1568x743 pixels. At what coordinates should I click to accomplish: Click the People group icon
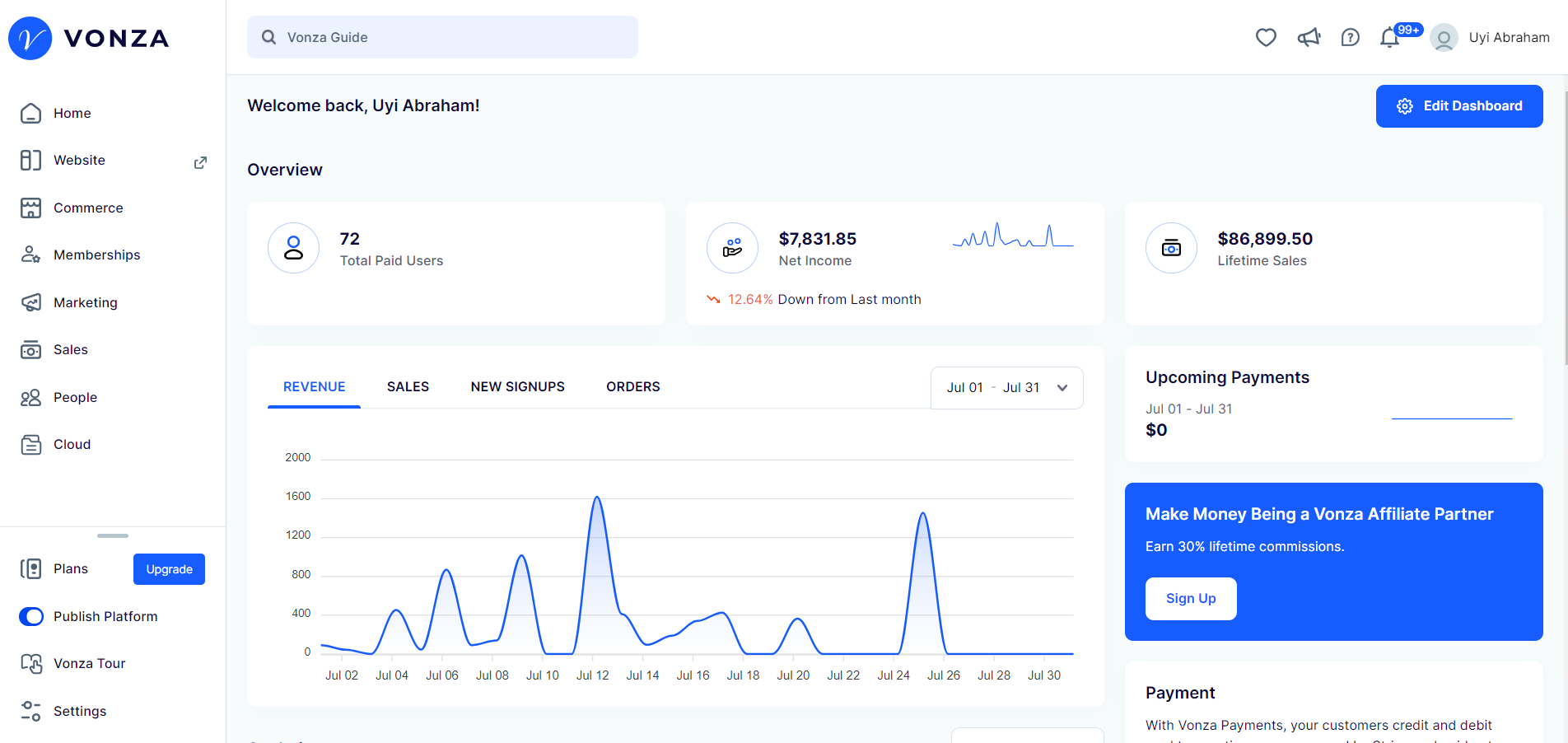[x=30, y=397]
